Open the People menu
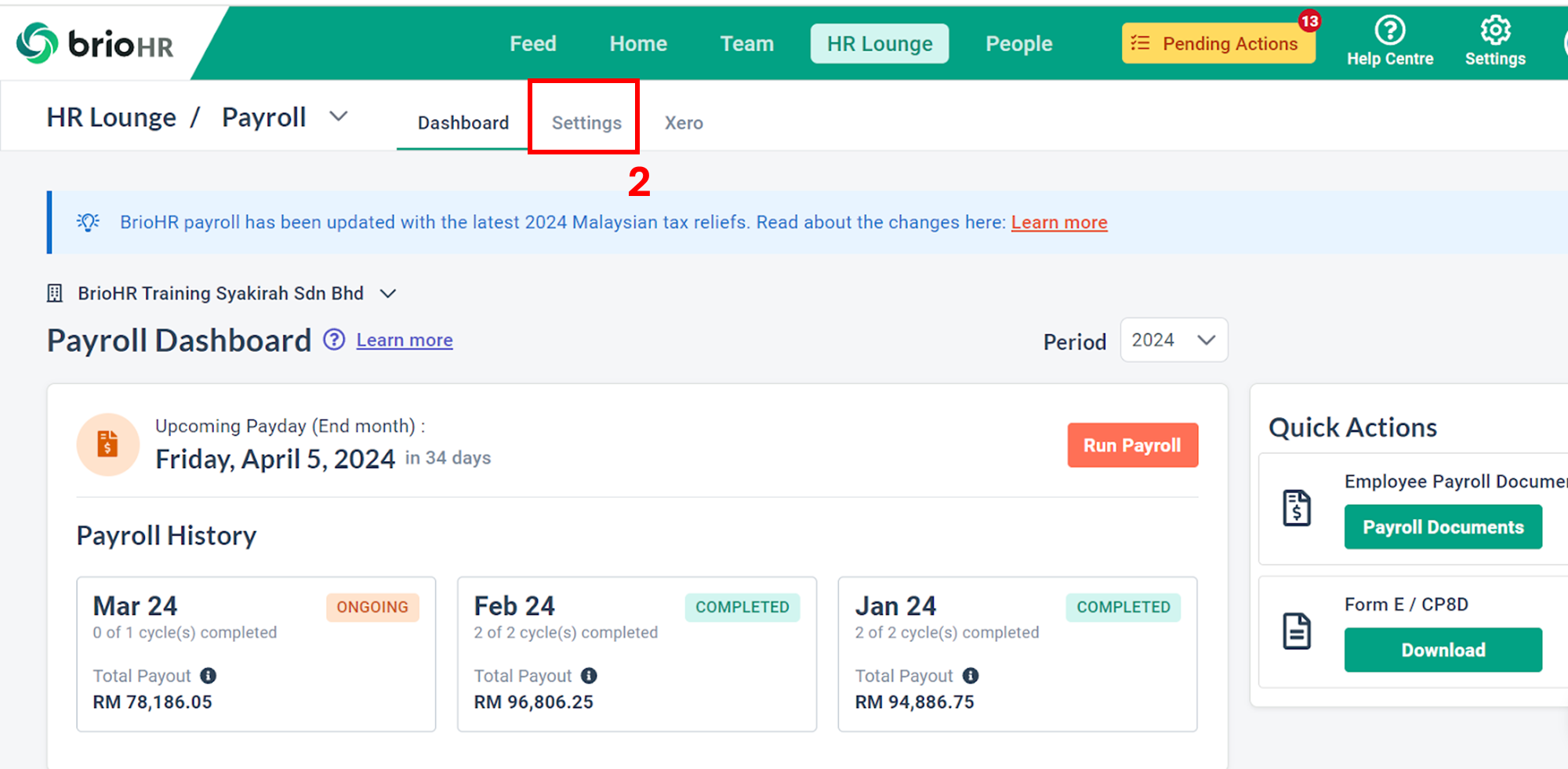The width and height of the screenshot is (1568, 769). point(1019,44)
